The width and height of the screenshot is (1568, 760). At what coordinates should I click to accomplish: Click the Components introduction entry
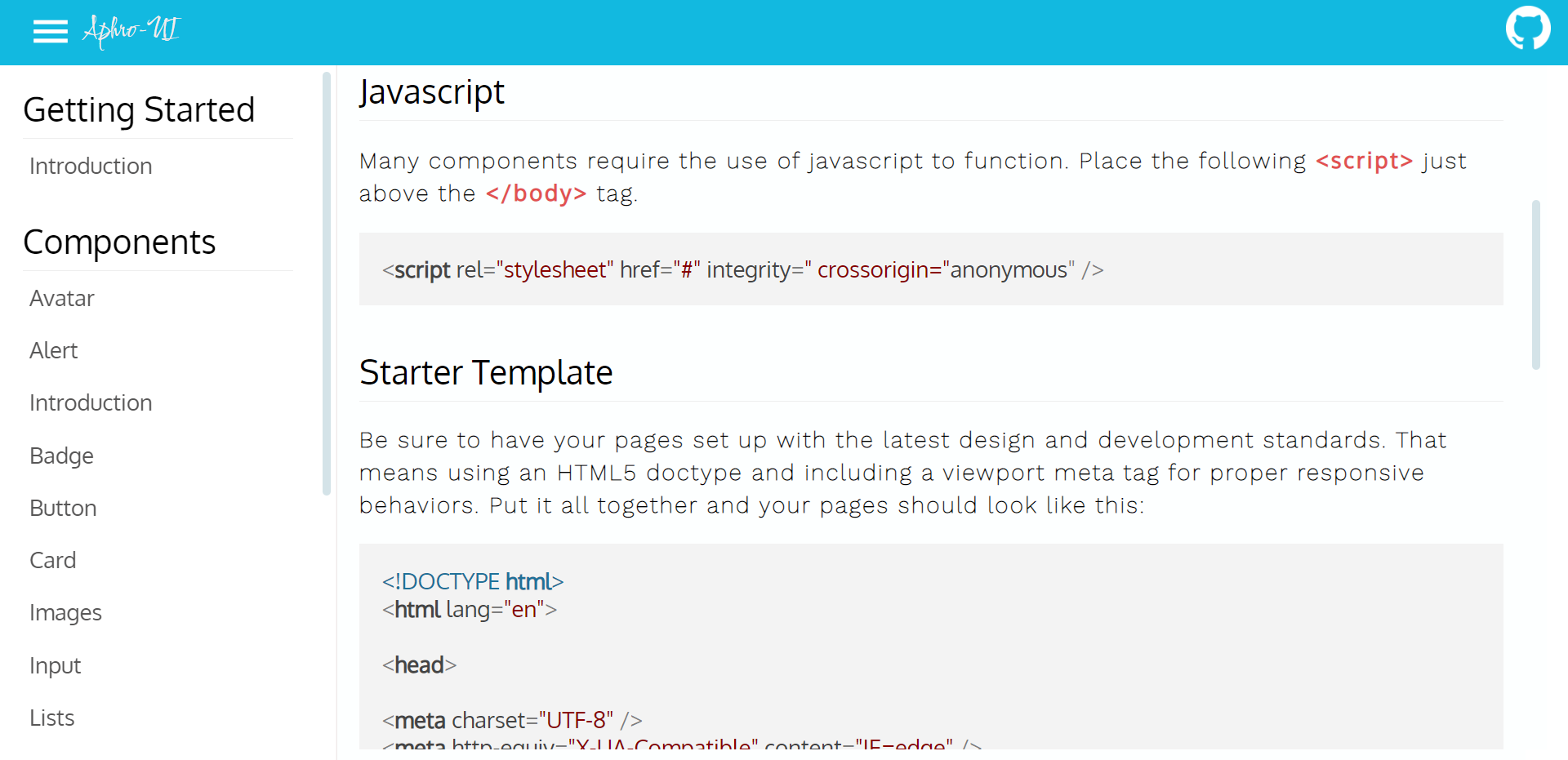click(x=90, y=402)
